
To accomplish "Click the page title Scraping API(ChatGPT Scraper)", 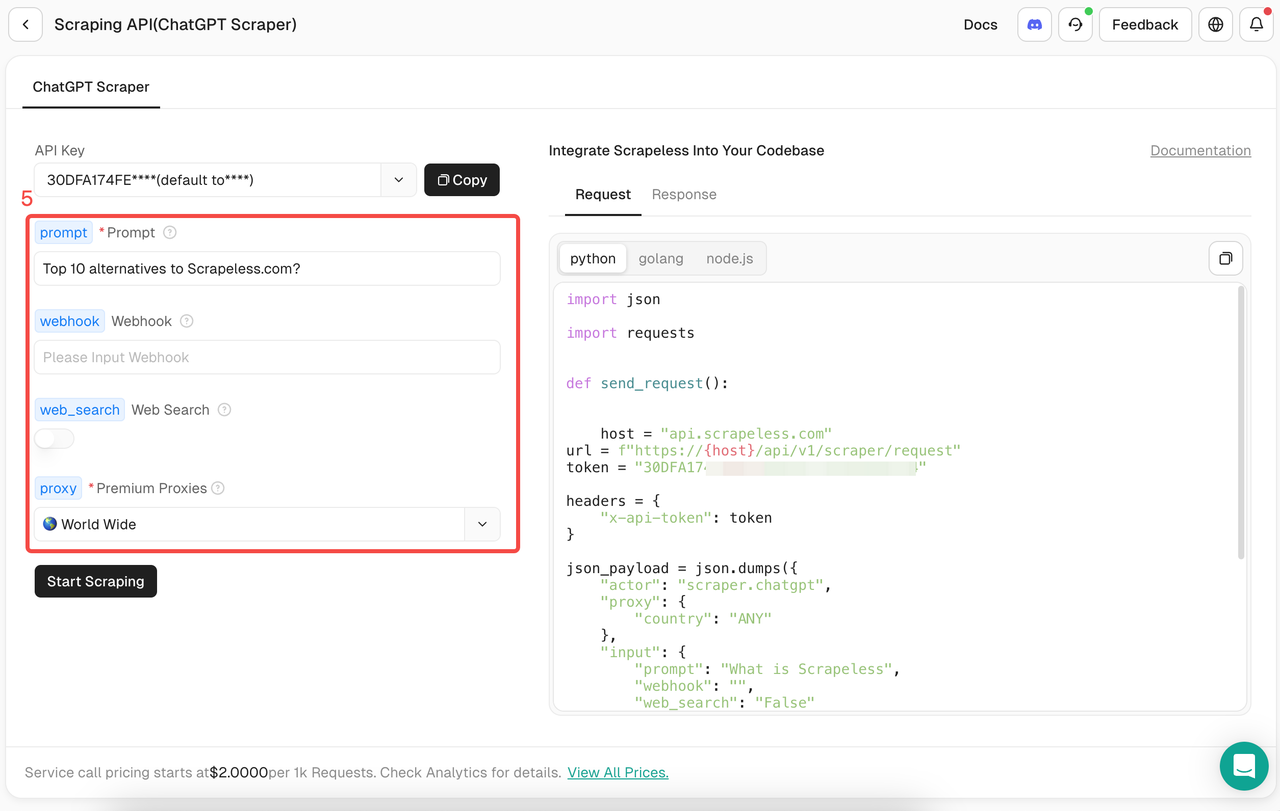I will coord(175,25).
